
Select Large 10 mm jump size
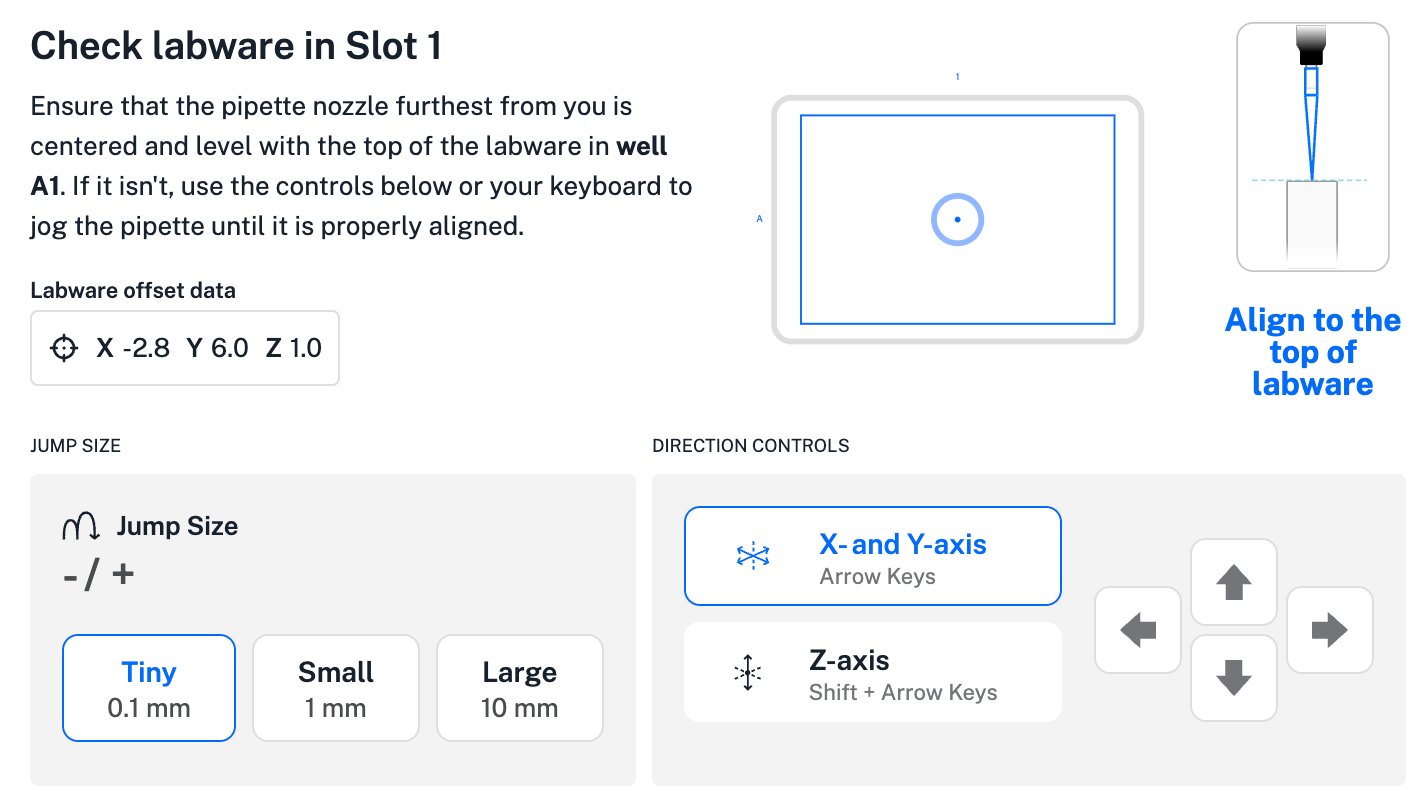tap(520, 688)
